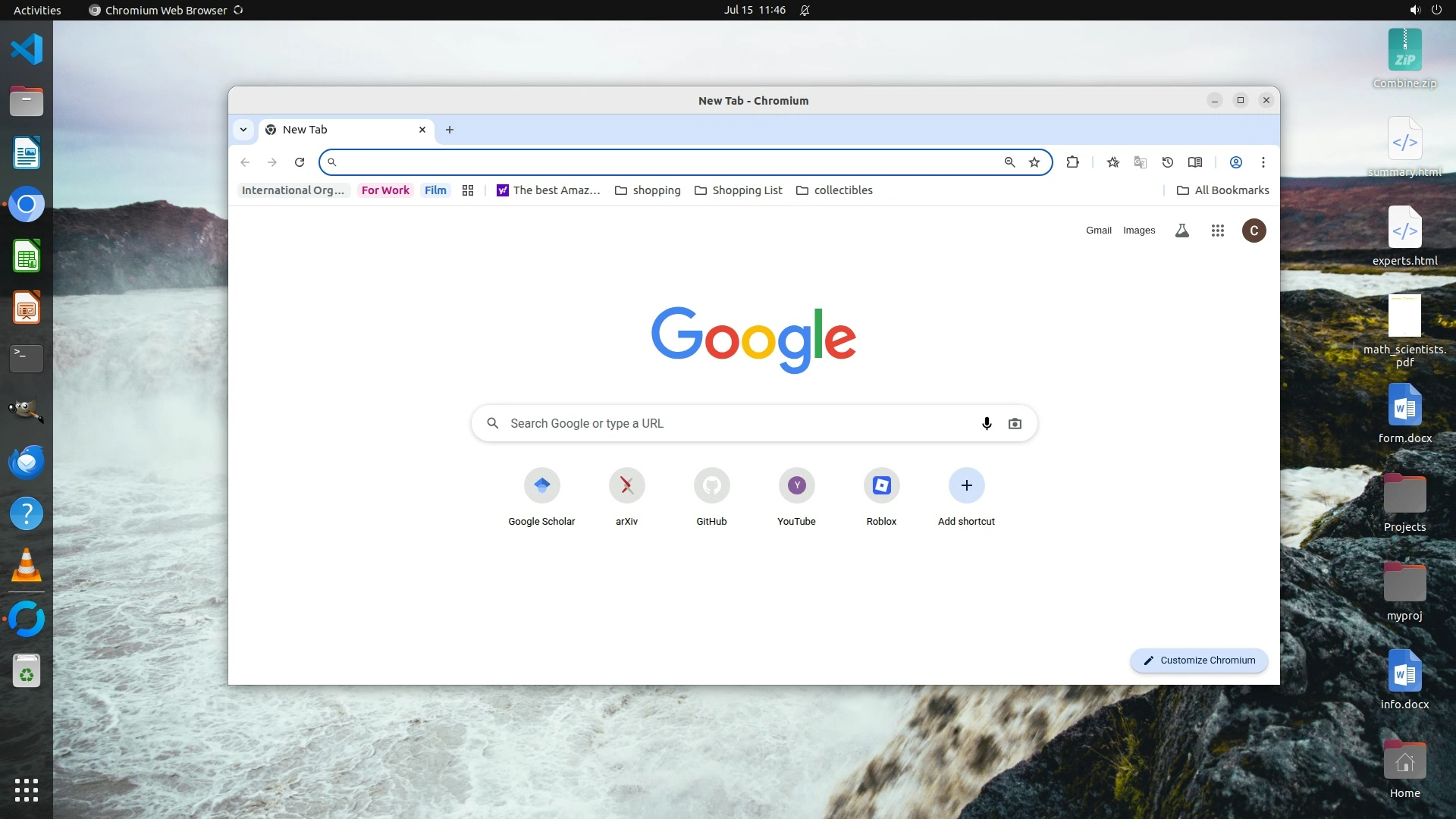
Task: Open the Gmail link
Action: (1098, 231)
